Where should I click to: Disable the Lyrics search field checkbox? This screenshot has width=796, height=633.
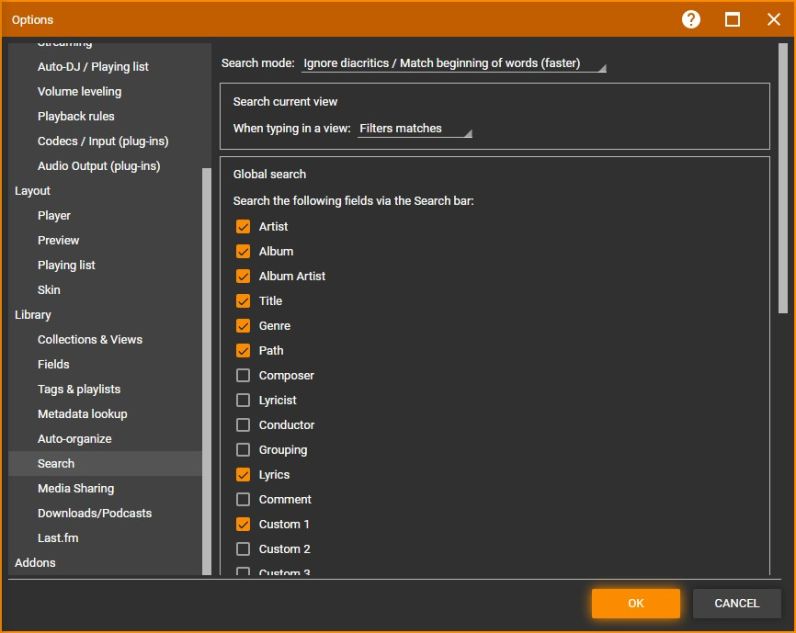[x=243, y=475]
